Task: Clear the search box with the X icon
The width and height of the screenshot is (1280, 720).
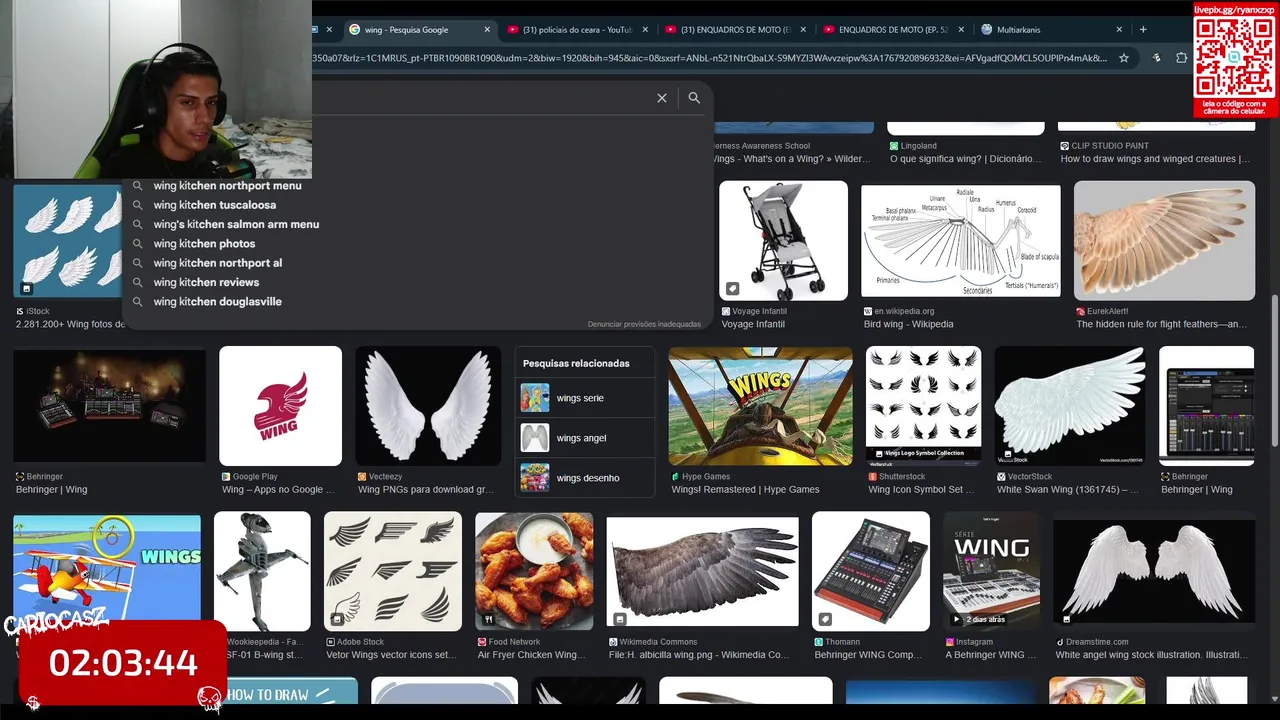Action: pyautogui.click(x=661, y=98)
